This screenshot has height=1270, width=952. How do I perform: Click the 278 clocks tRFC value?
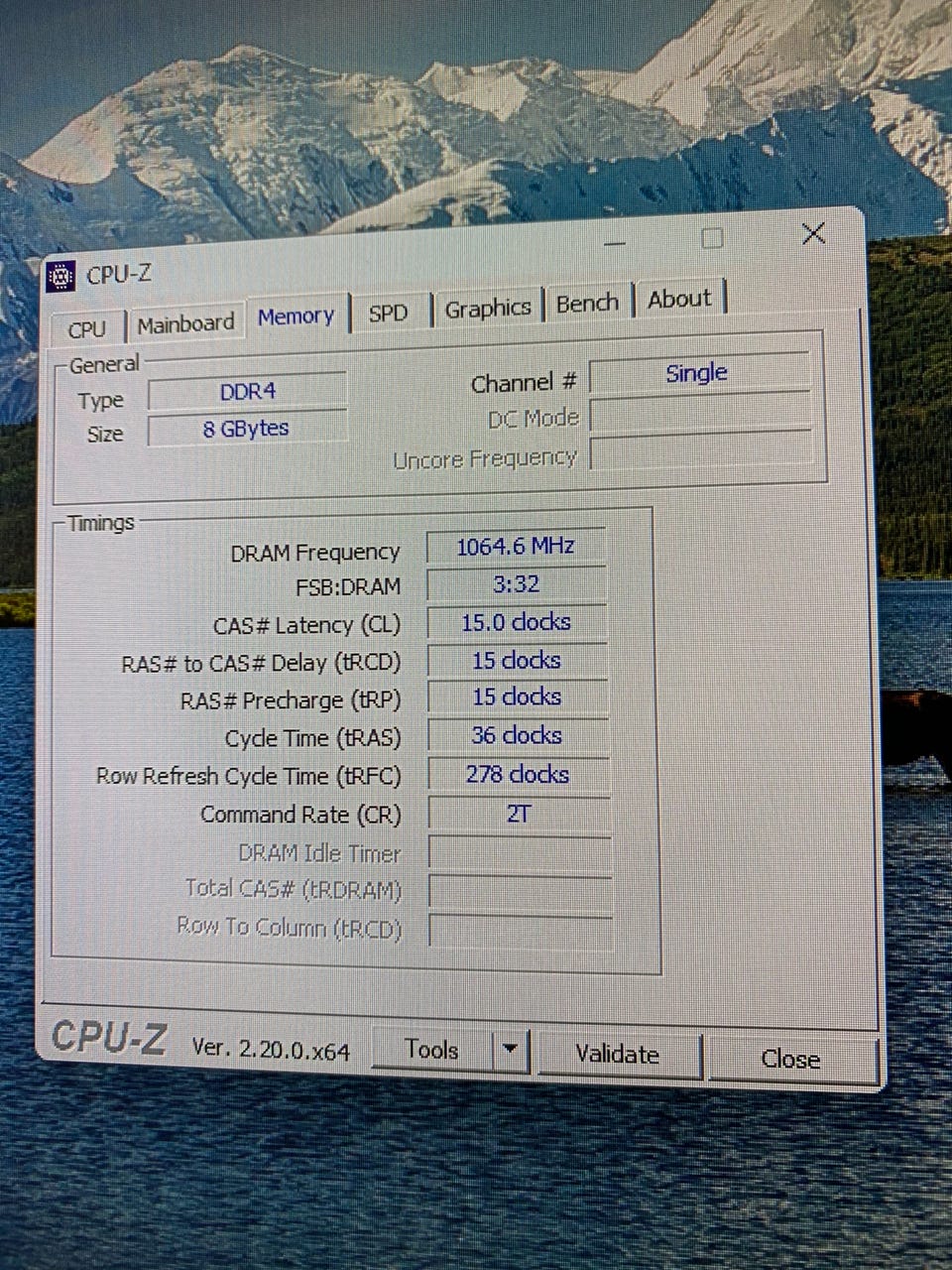(519, 774)
